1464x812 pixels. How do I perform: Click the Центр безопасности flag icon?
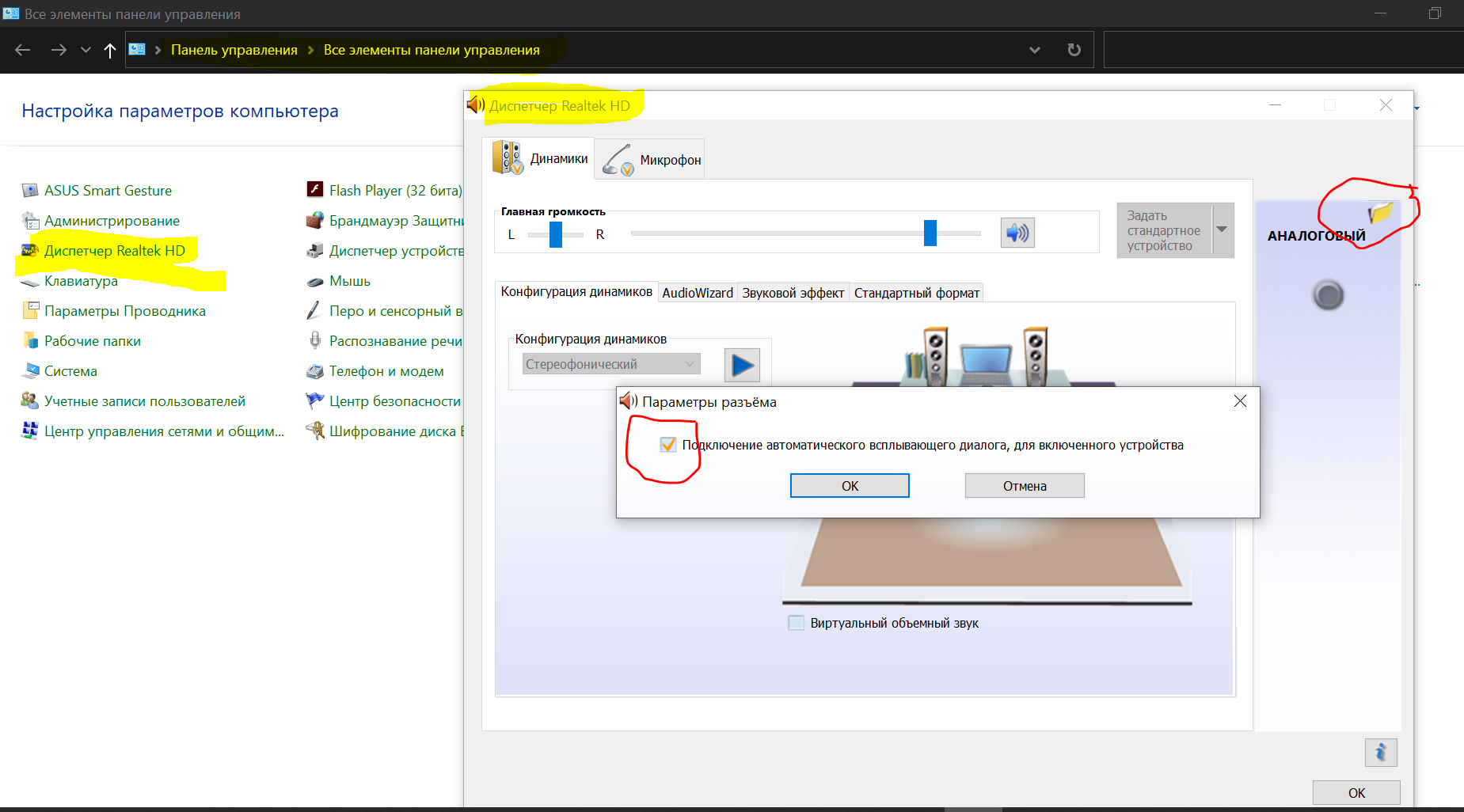(315, 401)
